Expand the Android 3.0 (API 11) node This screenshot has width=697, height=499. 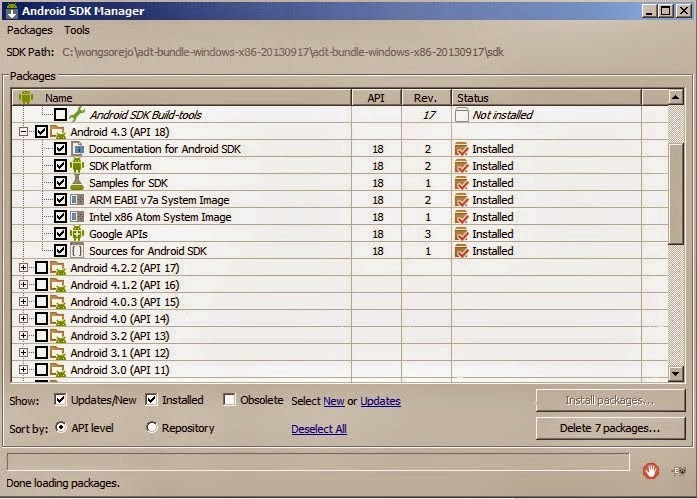pos(24,370)
